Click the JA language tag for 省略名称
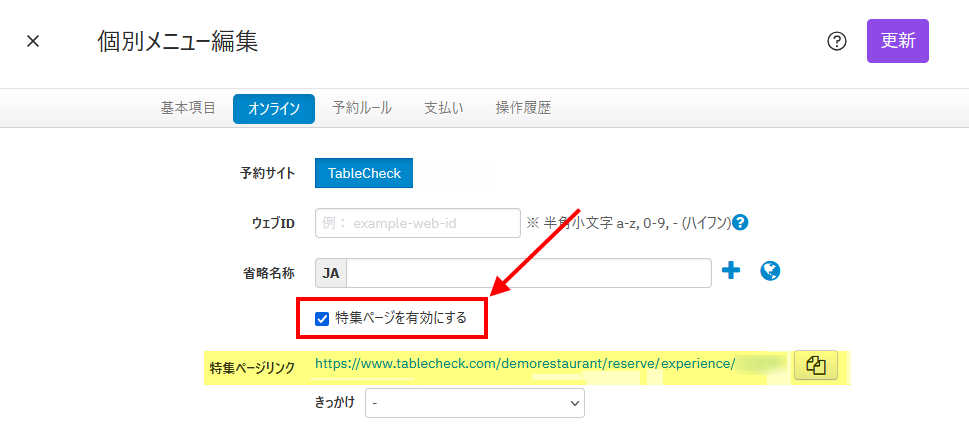 pyautogui.click(x=331, y=273)
